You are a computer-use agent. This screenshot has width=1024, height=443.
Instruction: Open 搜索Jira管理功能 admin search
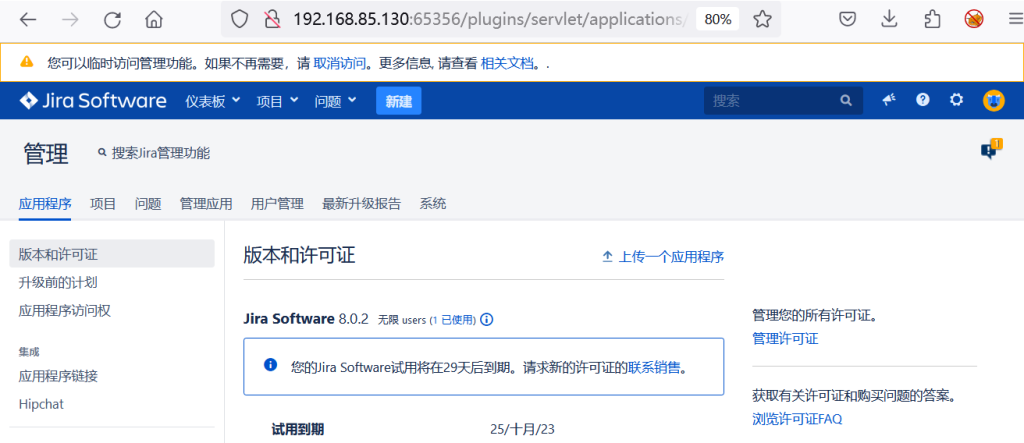[153, 154]
